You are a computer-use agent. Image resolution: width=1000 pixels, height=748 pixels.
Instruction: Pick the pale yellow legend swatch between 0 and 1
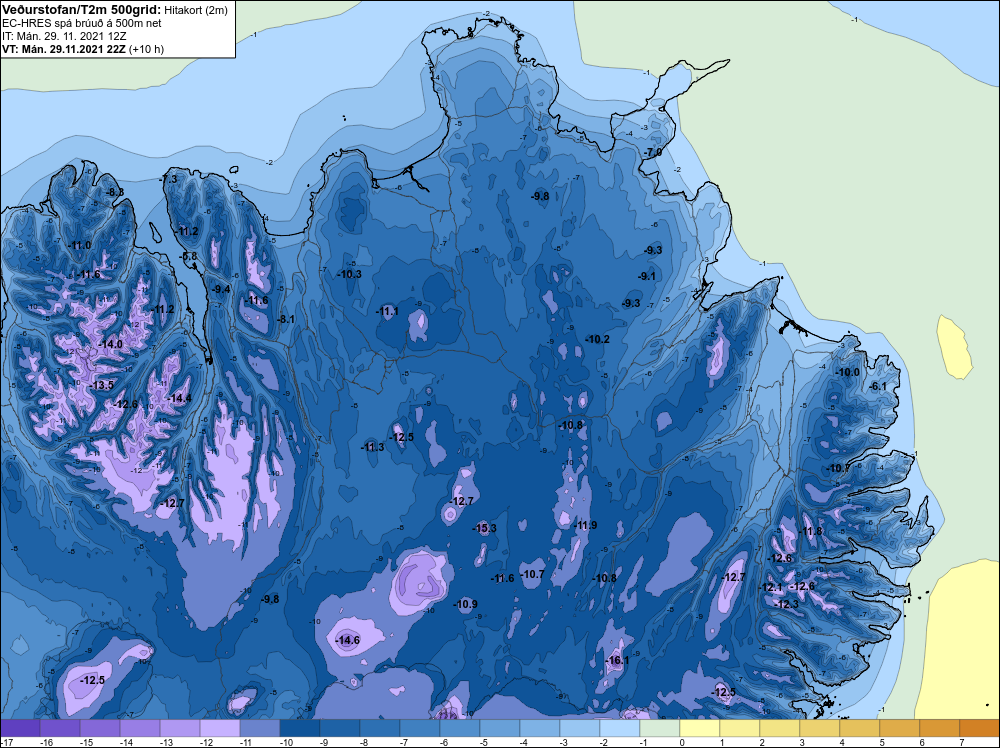700,728
